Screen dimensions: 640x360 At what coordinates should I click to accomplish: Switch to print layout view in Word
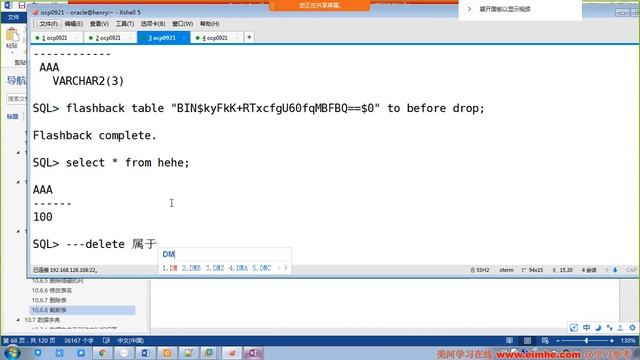click(527, 340)
